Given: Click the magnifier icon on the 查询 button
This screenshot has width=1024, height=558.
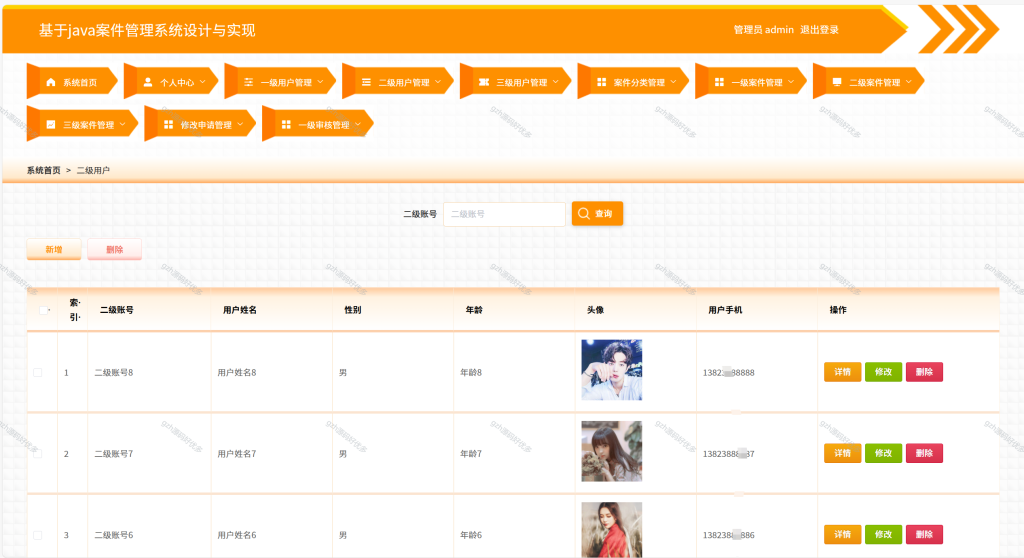Looking at the screenshot, I should [x=584, y=214].
